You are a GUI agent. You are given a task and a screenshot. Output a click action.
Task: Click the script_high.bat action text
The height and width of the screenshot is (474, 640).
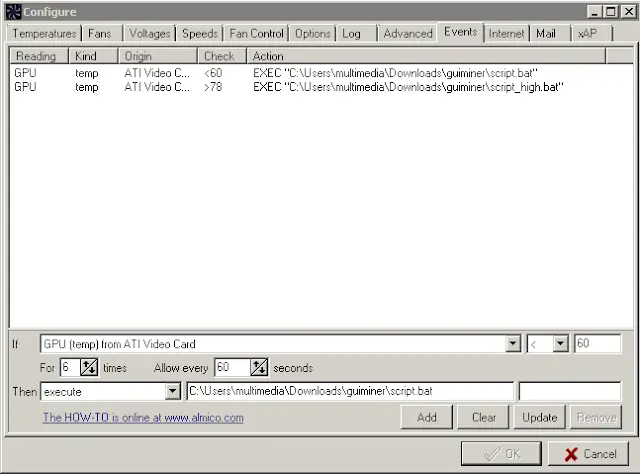[408, 87]
